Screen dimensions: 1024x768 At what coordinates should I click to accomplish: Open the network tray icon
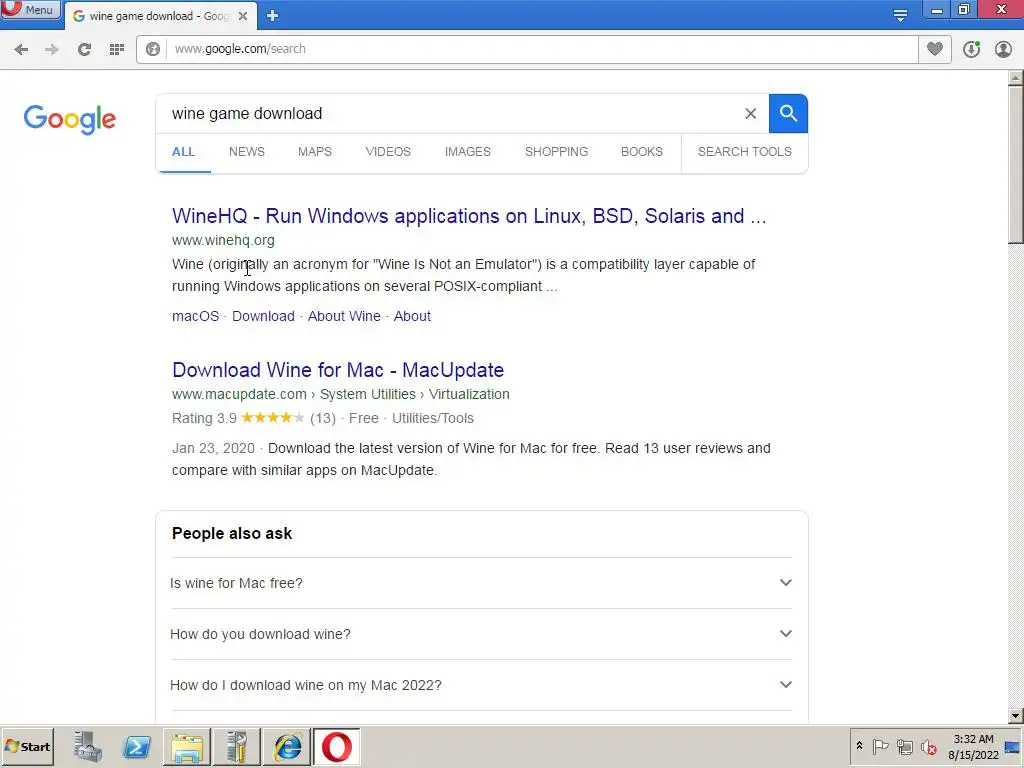[904, 746]
